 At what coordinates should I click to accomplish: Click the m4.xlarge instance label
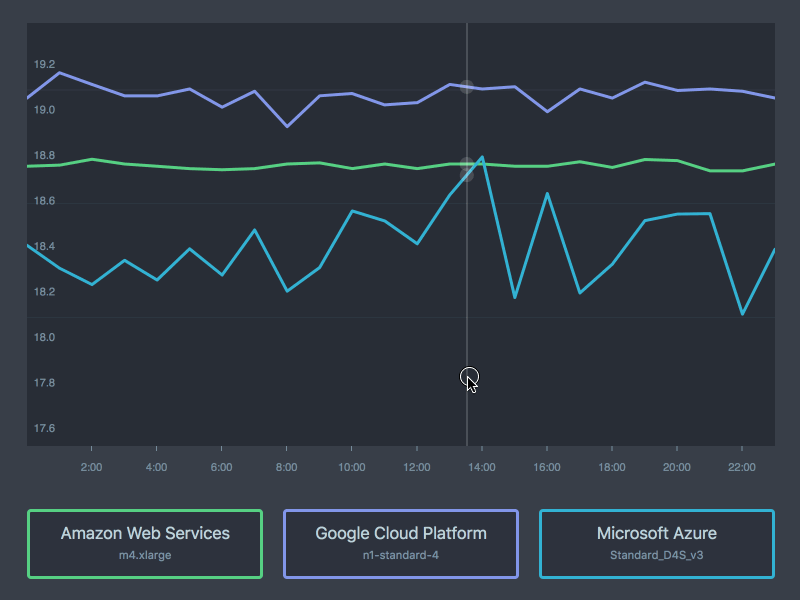coord(145,555)
